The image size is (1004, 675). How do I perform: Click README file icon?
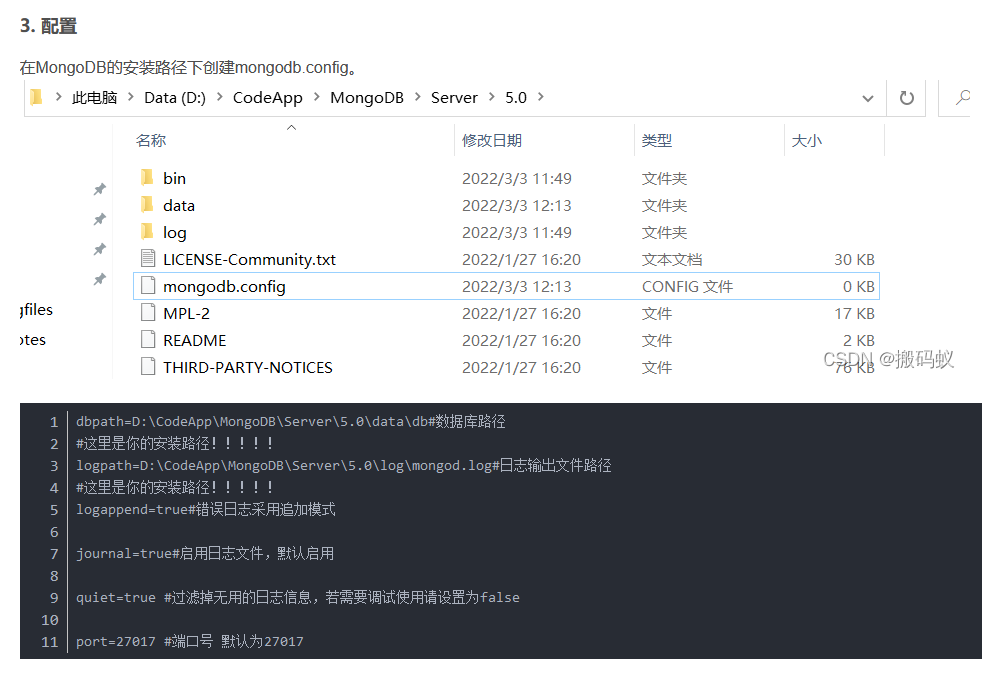coord(148,339)
